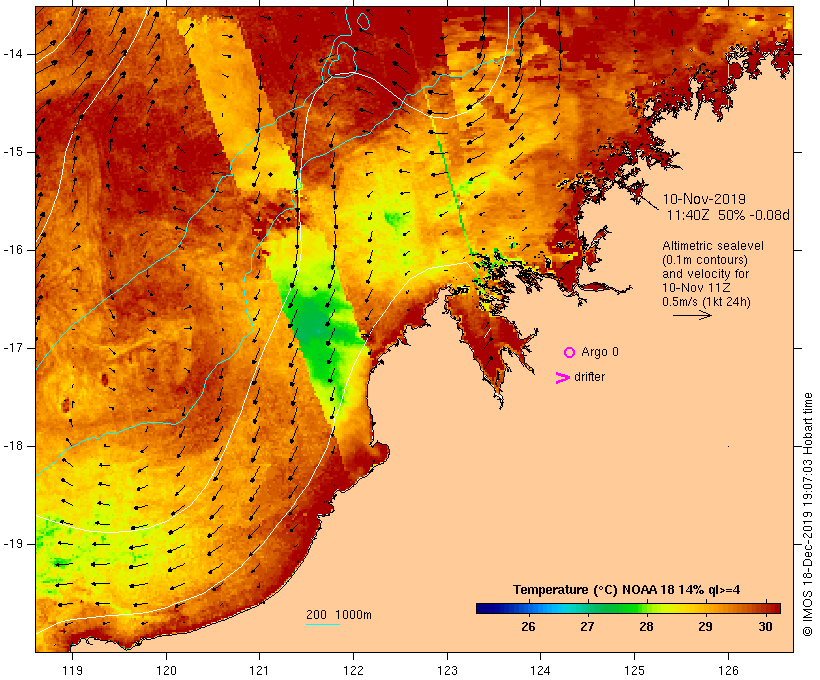Click the '121' longitude axis label
The height and width of the screenshot is (680, 820).
click(x=259, y=670)
